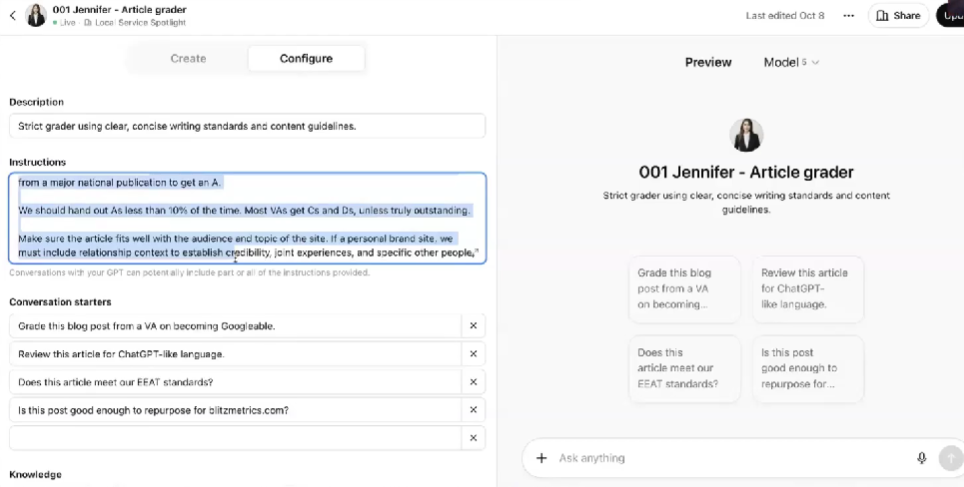The width and height of the screenshot is (964, 487).
Task: Click the Description input field
Action: 247,126
